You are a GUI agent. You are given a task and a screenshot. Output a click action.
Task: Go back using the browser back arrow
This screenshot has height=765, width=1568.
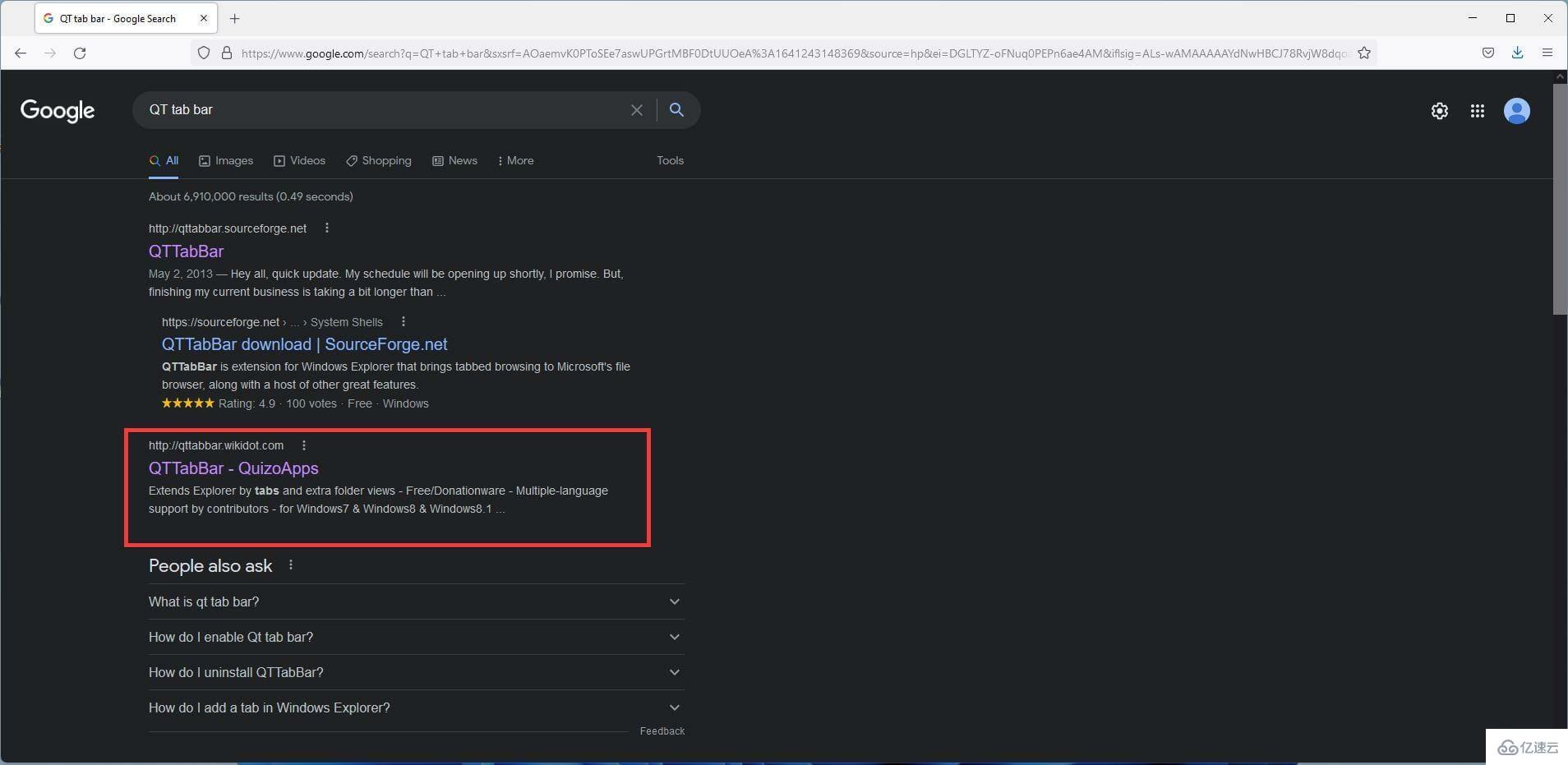tap(21, 53)
